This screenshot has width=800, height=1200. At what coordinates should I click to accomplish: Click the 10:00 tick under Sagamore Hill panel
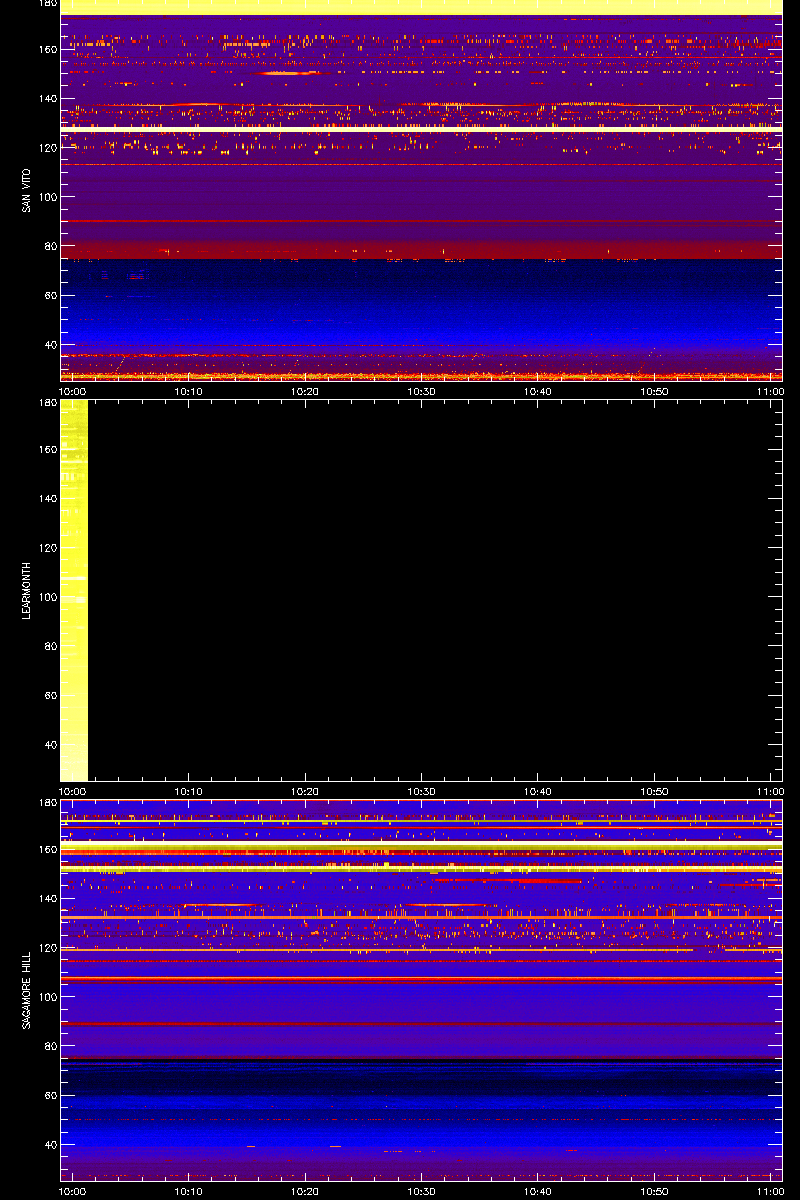coord(73,1191)
